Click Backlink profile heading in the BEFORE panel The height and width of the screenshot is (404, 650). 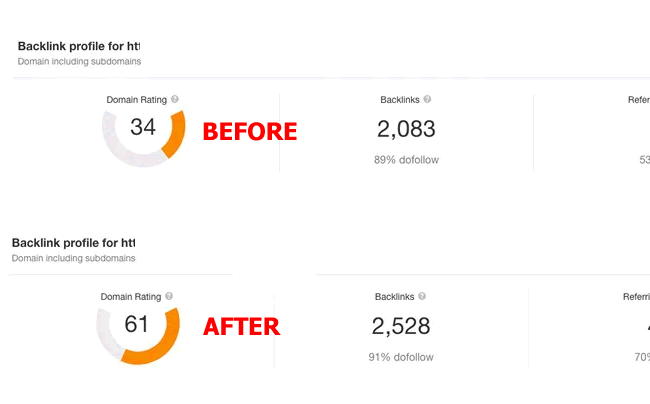[x=79, y=46]
